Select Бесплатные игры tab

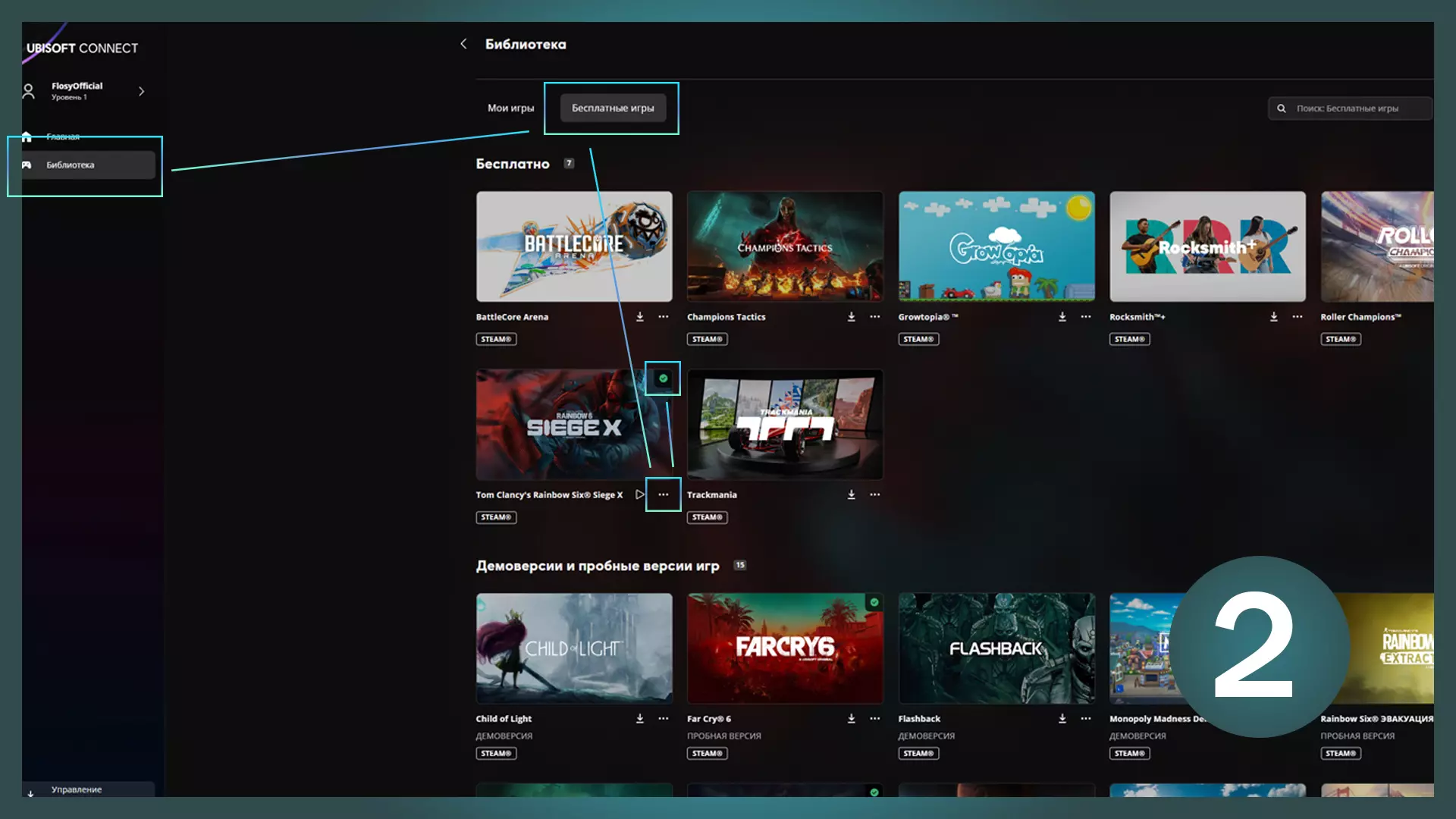(612, 108)
